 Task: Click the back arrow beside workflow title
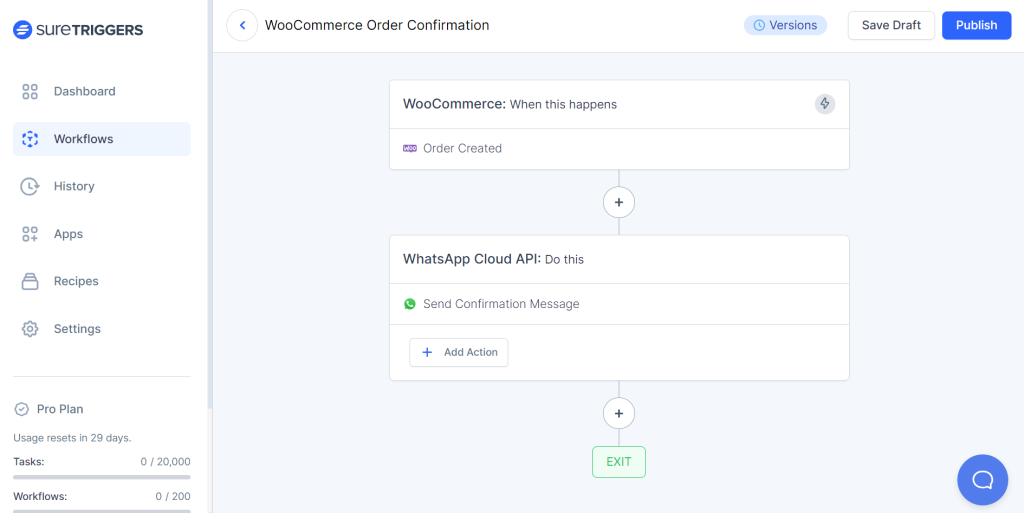coord(242,25)
